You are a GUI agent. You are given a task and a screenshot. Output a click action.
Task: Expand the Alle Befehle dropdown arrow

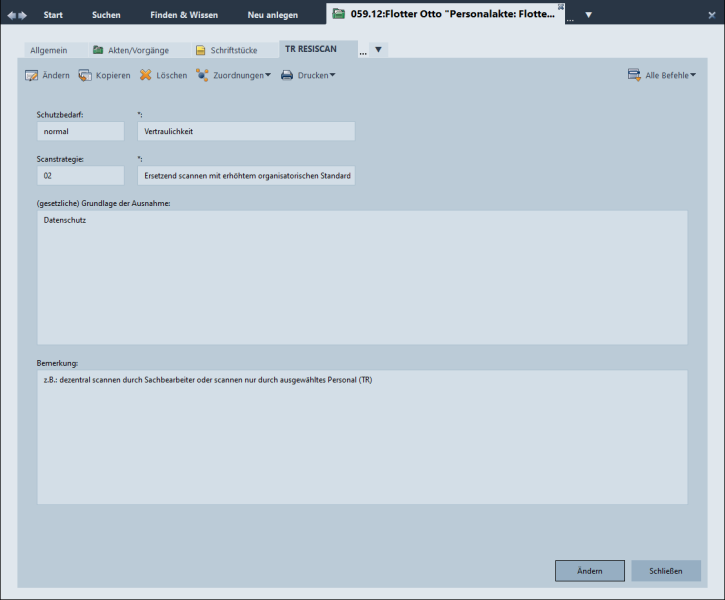[x=693, y=75]
